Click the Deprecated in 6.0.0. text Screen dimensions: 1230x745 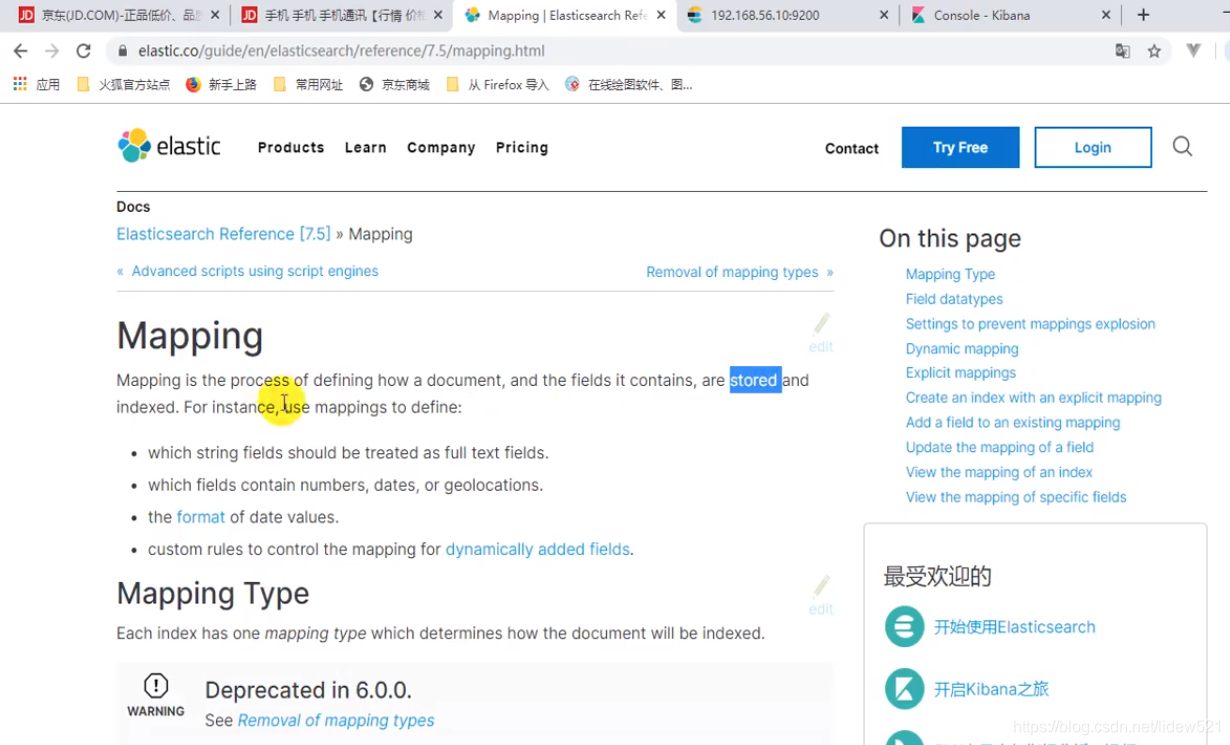pyautogui.click(x=308, y=690)
